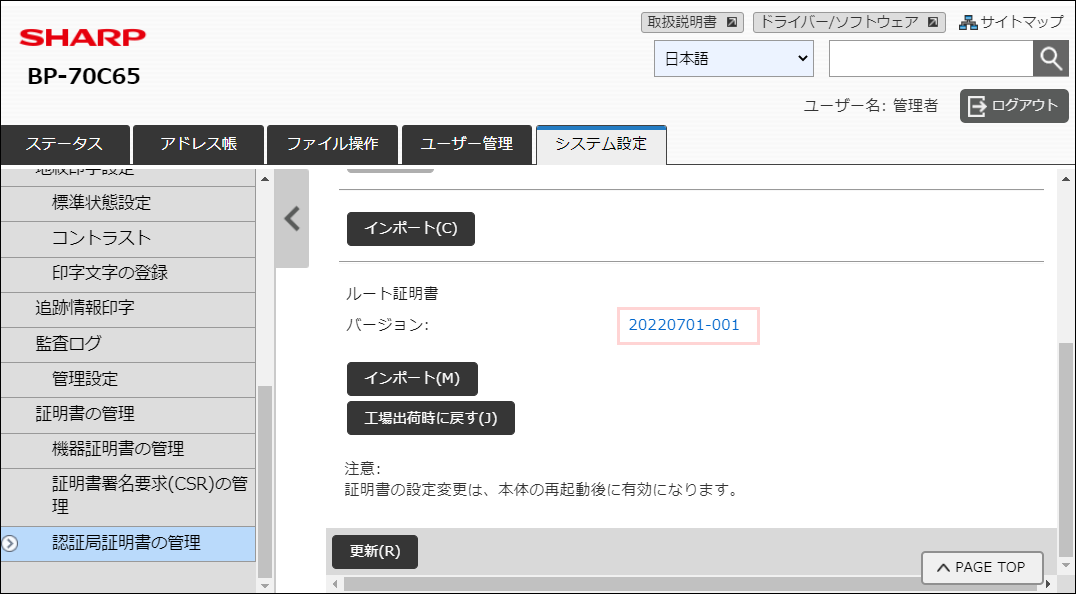Open 監査ログ in the sidebar

128,344
